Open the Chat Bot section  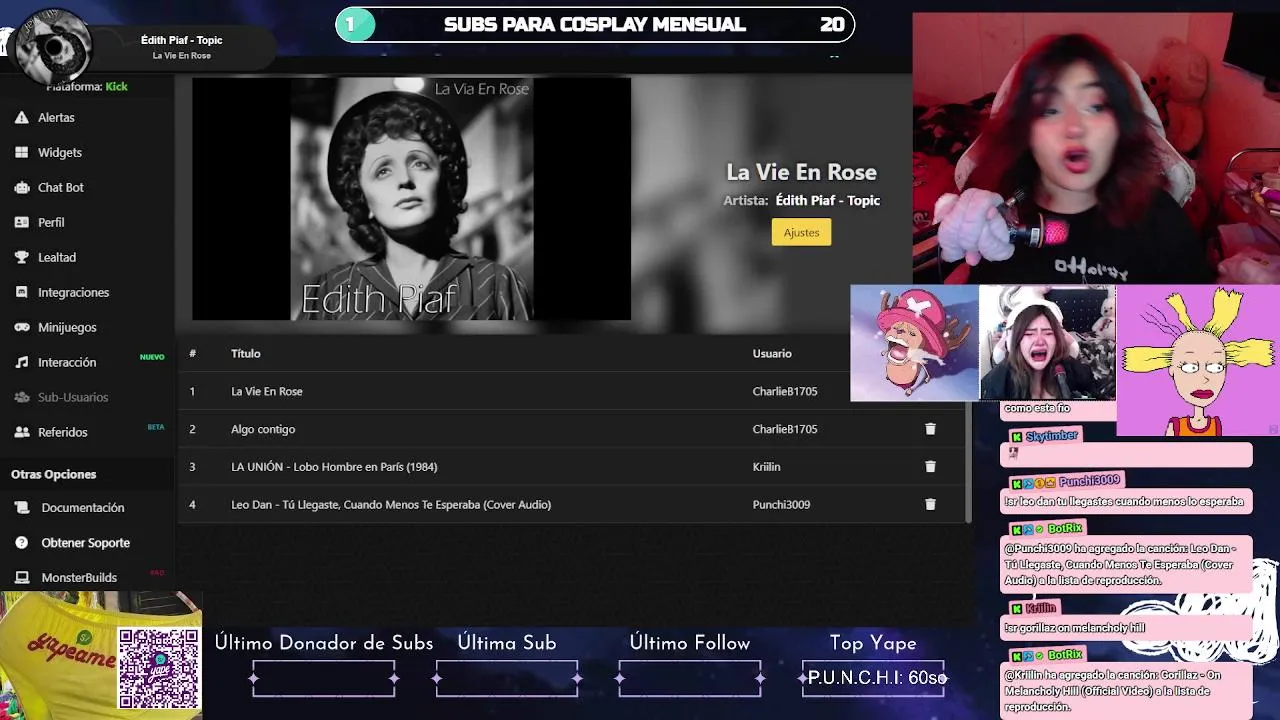point(61,187)
